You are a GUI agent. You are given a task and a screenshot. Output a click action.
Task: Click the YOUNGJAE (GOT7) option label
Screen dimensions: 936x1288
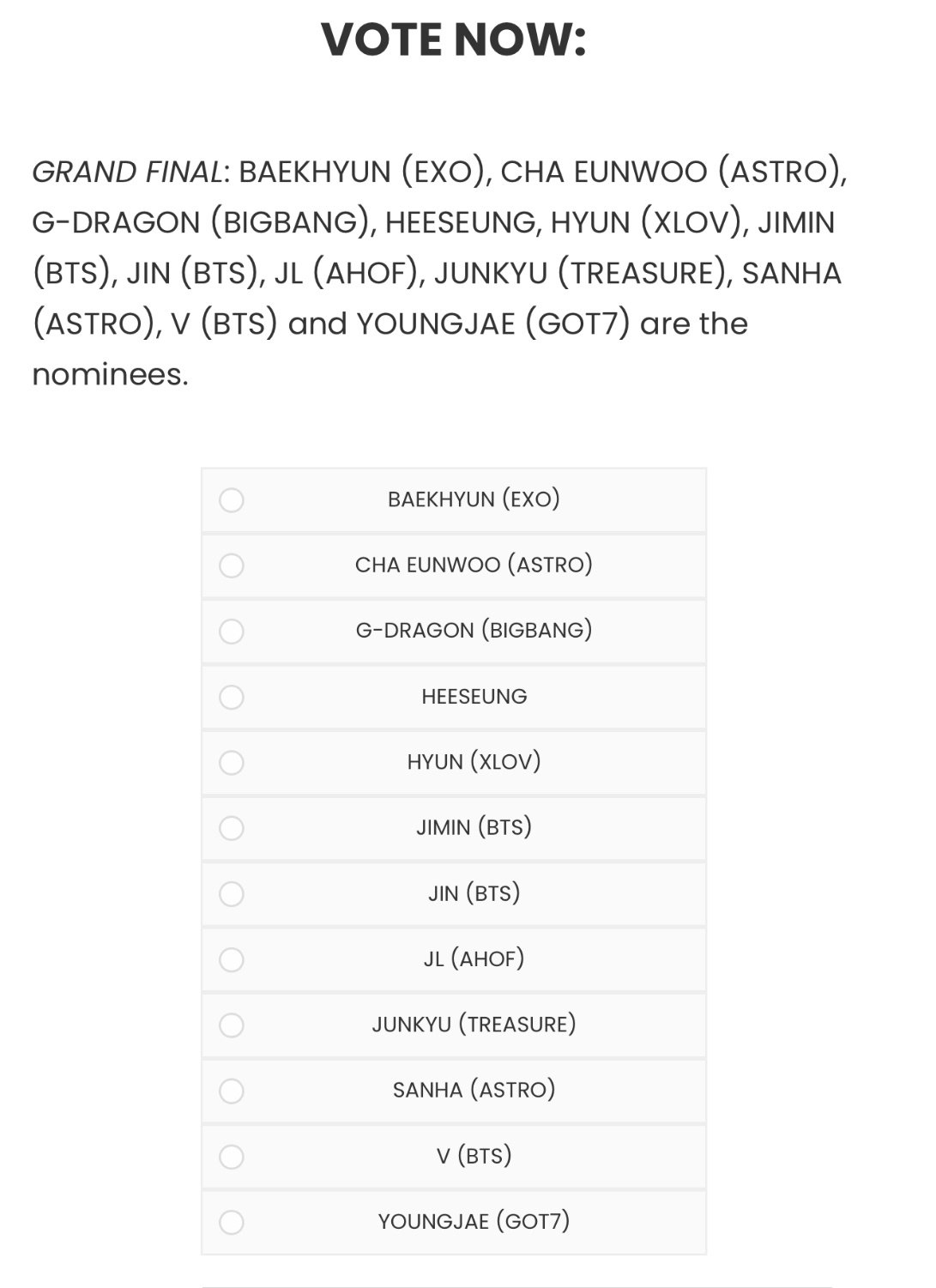coord(474,1221)
